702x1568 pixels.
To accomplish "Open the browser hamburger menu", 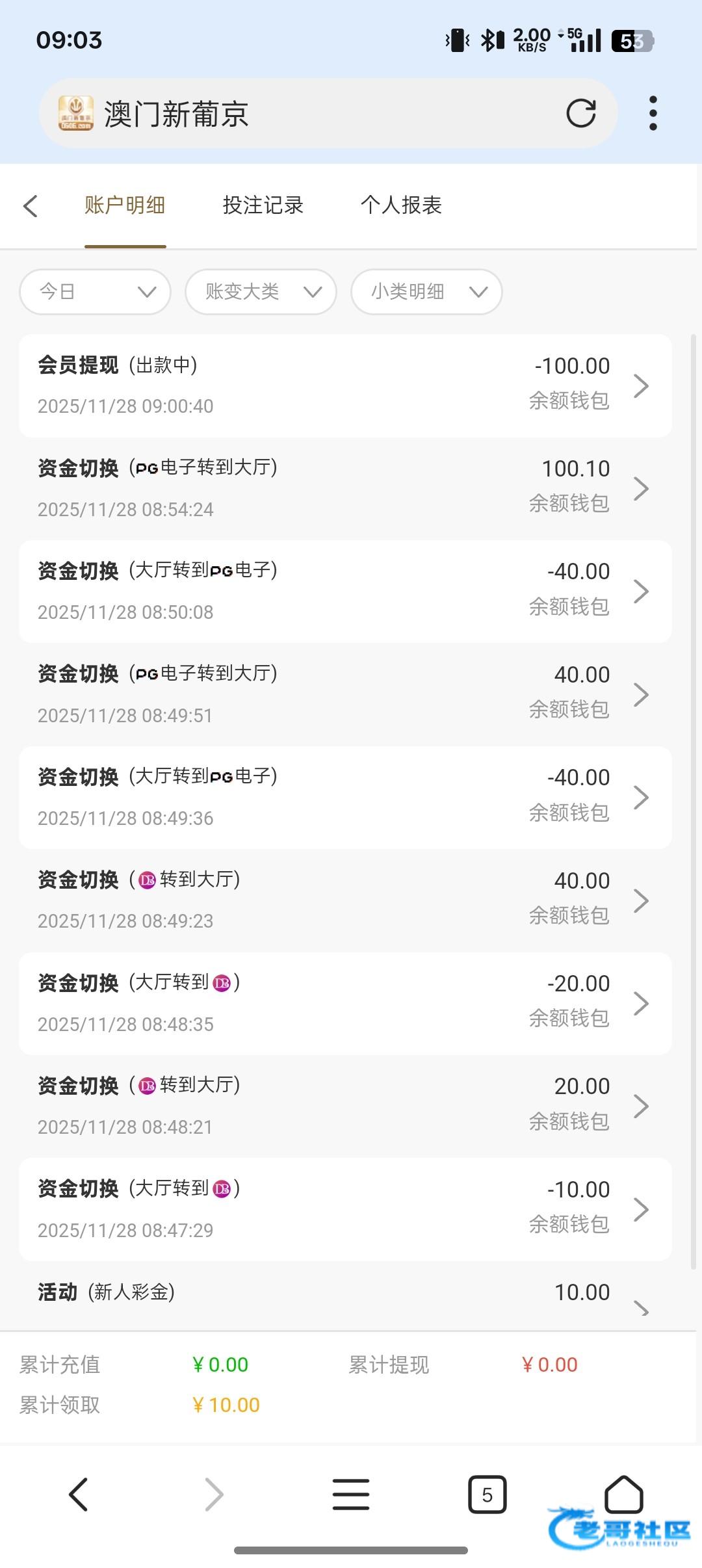I will click(351, 1494).
